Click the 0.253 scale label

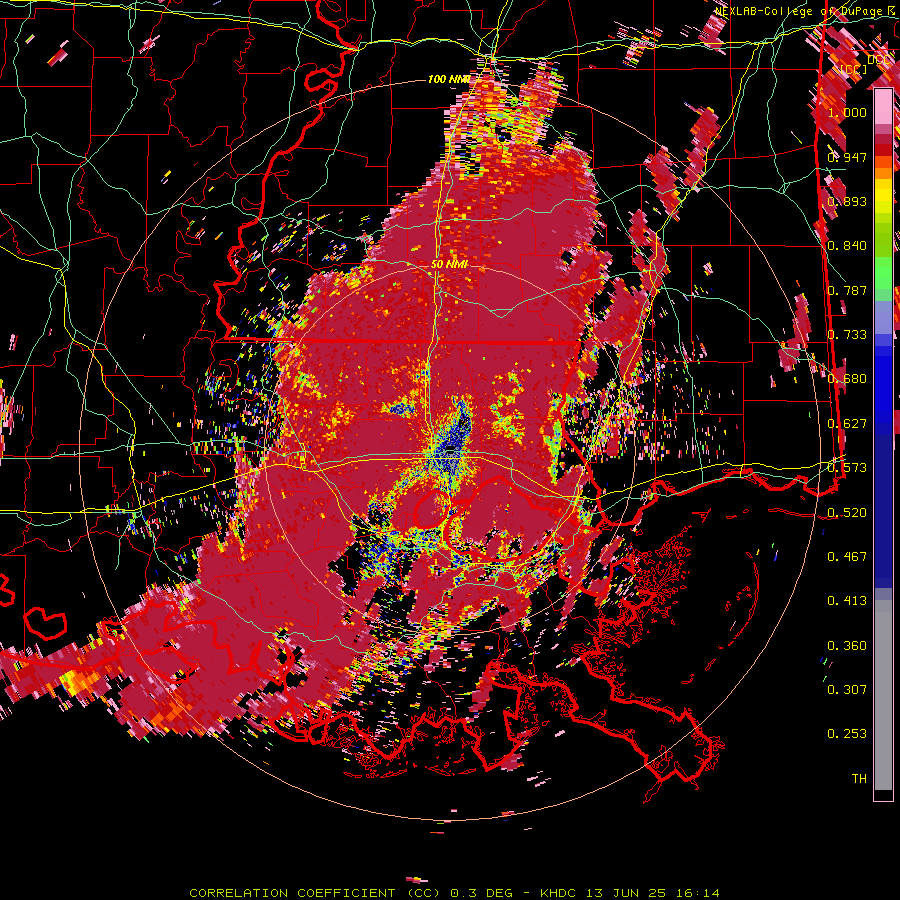click(847, 734)
